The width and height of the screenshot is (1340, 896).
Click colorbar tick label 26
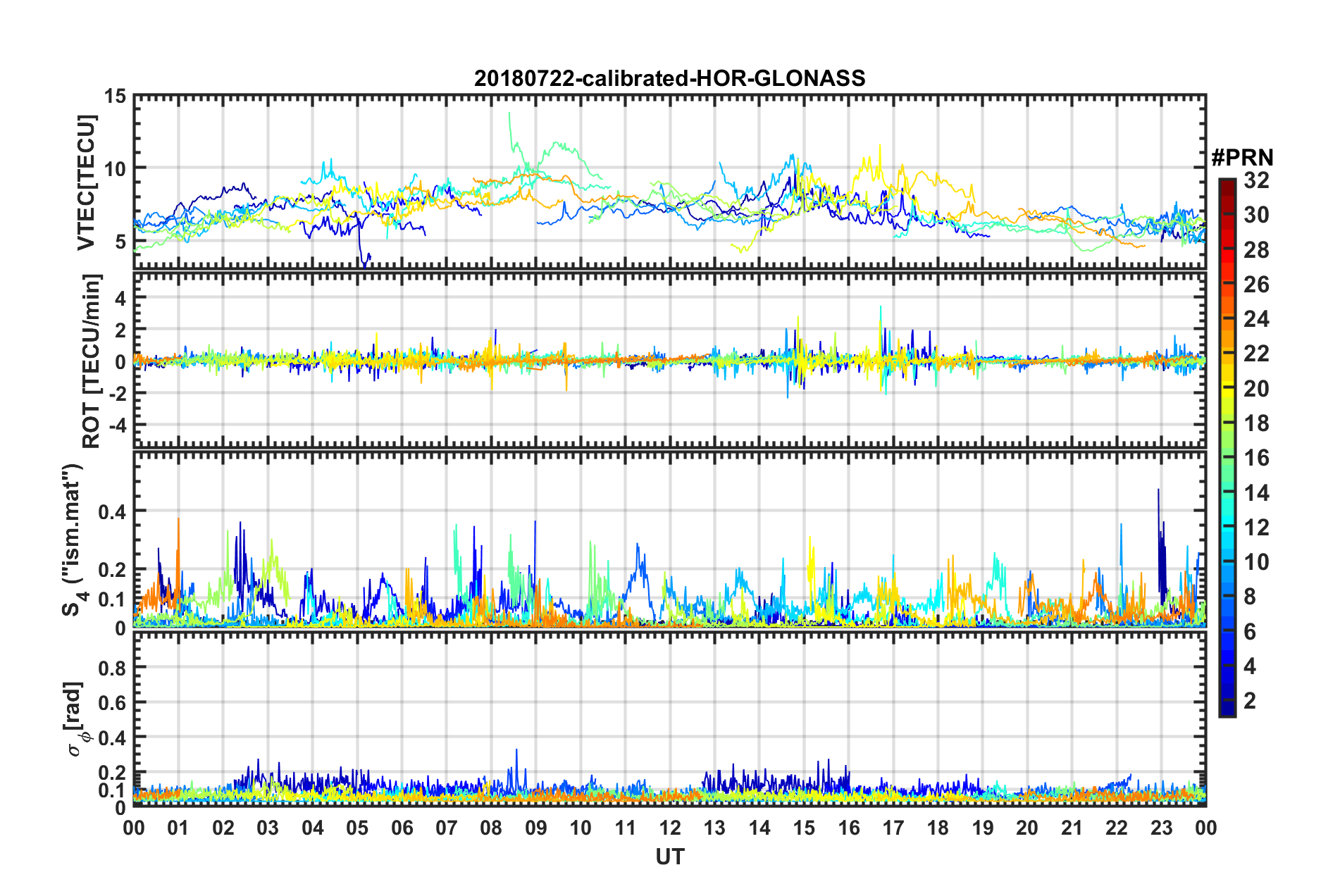(1256, 285)
